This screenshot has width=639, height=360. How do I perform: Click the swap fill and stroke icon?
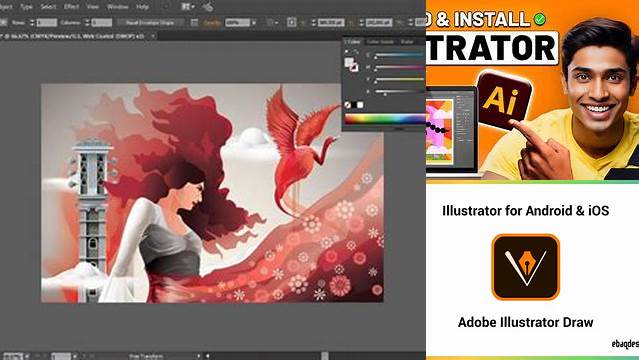(356, 52)
